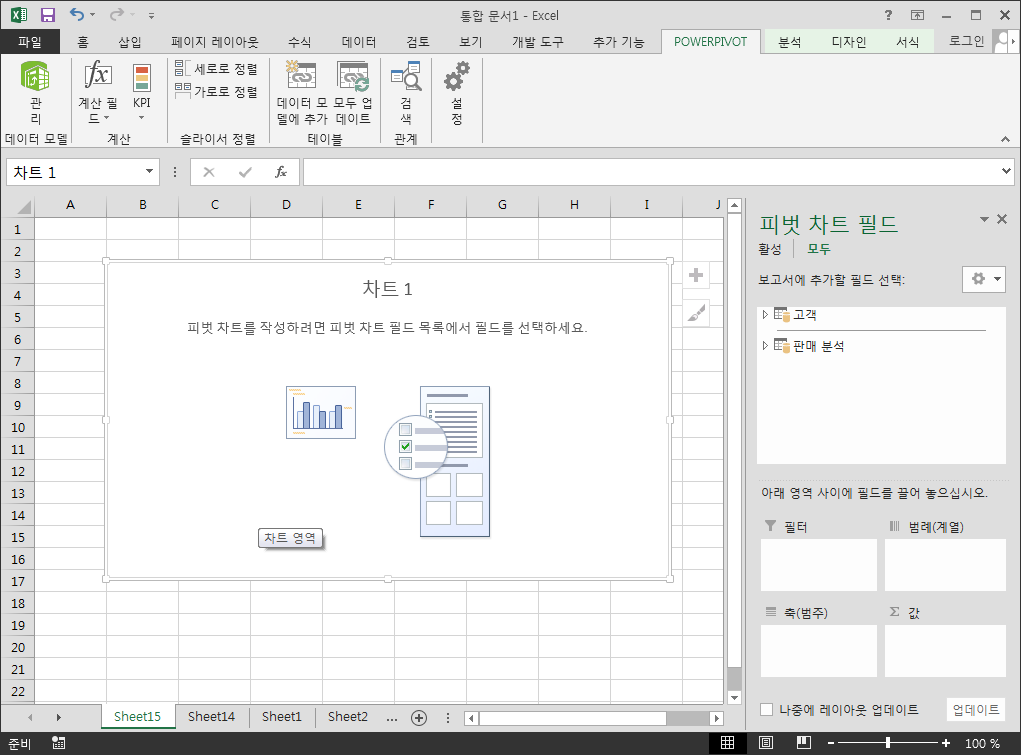Click the formula bar Enter checkmark icon
The width and height of the screenshot is (1021, 755).
point(245,172)
